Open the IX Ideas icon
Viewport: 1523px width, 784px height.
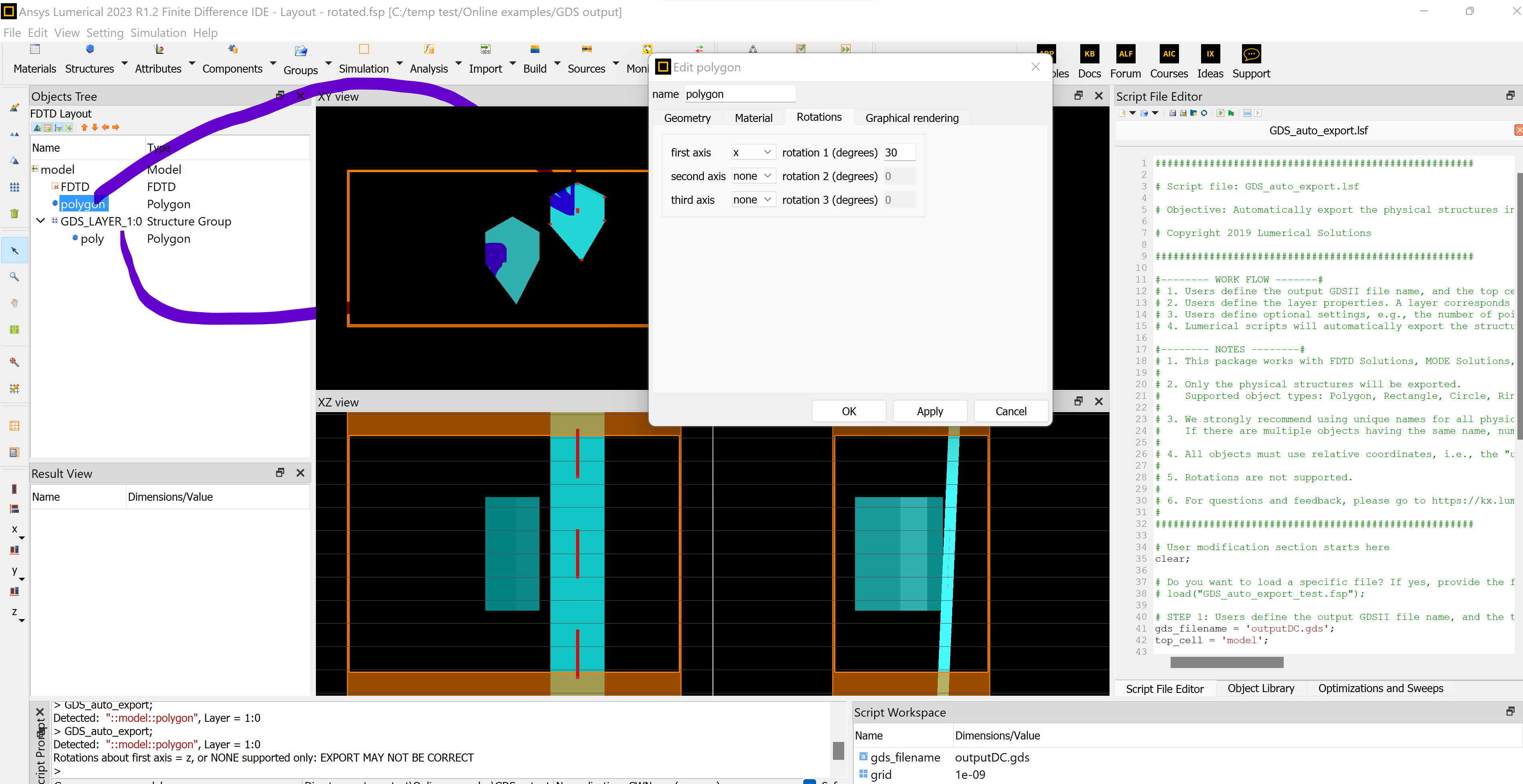pyautogui.click(x=1209, y=54)
